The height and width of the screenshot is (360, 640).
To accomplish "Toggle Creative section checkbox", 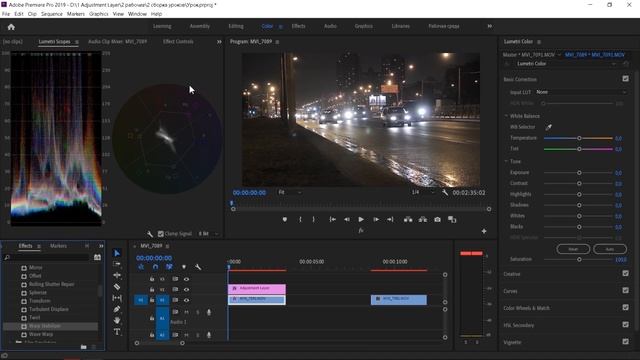I will coord(625,273).
